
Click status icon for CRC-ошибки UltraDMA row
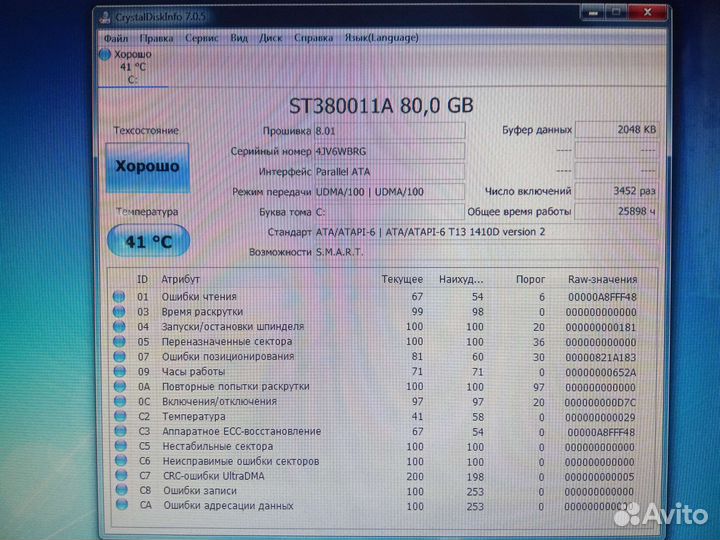pyautogui.click(x=121, y=476)
